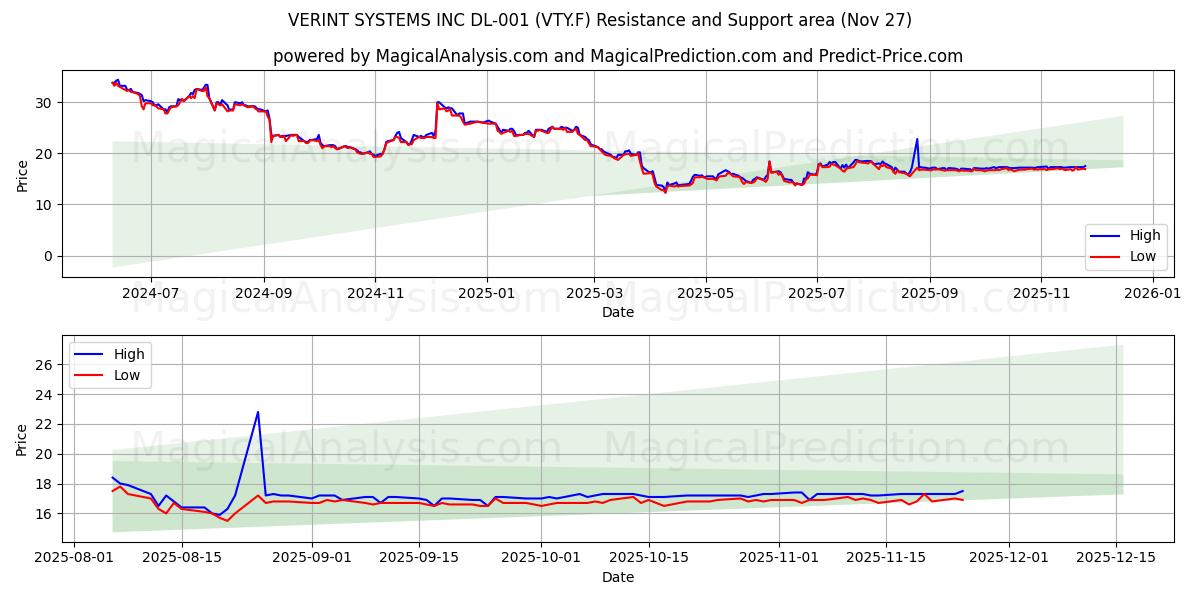Viewport: 1200px width, 600px height.
Task: Click the top chart's 'Date' x-axis label
Action: coord(617,312)
